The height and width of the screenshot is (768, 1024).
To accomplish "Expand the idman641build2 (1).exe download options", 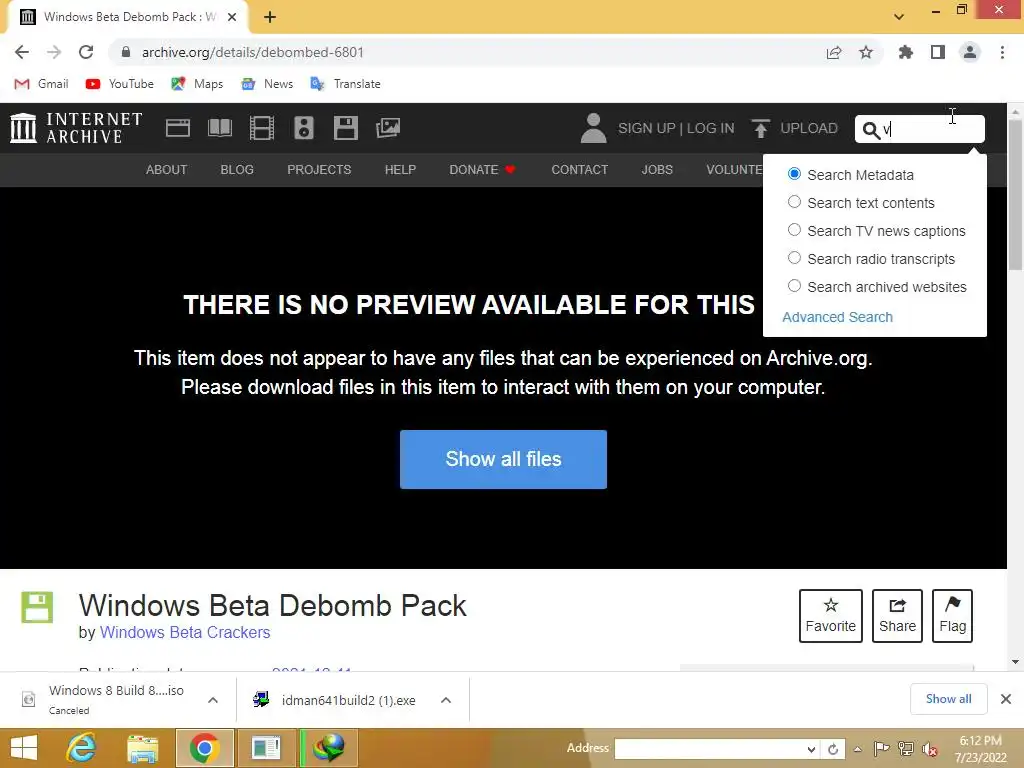I will click(x=446, y=700).
